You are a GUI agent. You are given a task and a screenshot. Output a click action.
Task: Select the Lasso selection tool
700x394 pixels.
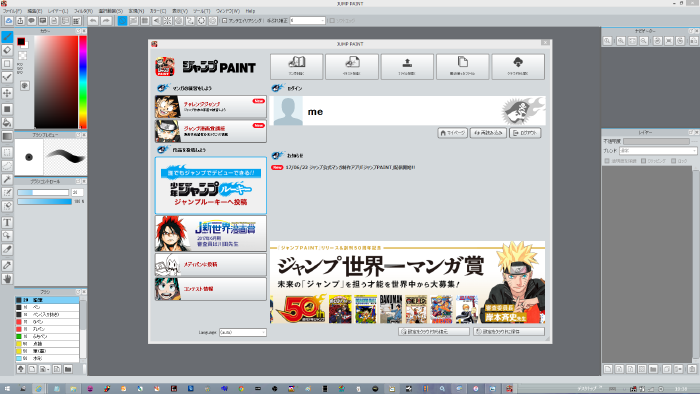[x=7, y=166]
